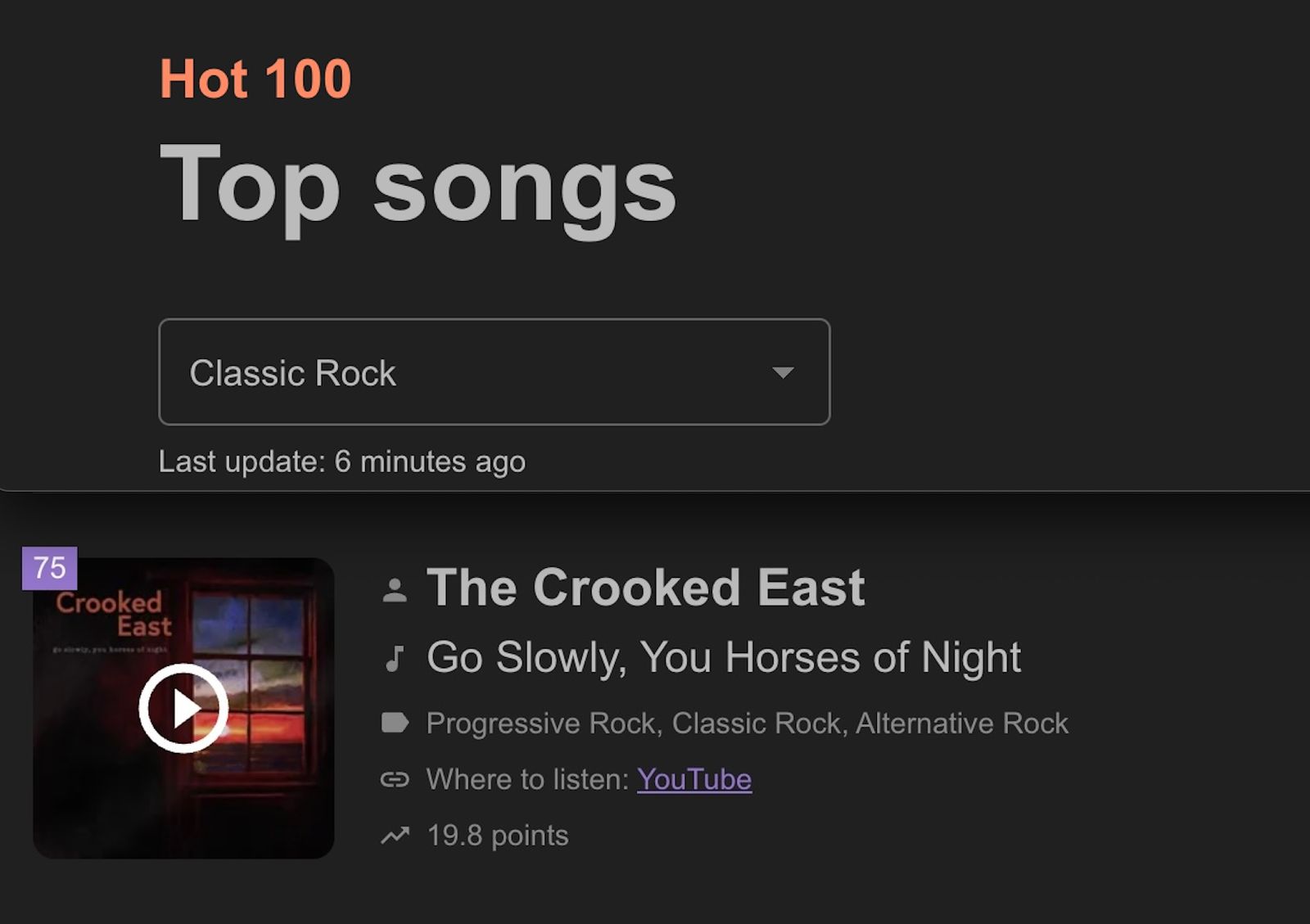Image resolution: width=1310 pixels, height=924 pixels.
Task: Click the Last update timestamp text
Action: pyautogui.click(x=342, y=462)
